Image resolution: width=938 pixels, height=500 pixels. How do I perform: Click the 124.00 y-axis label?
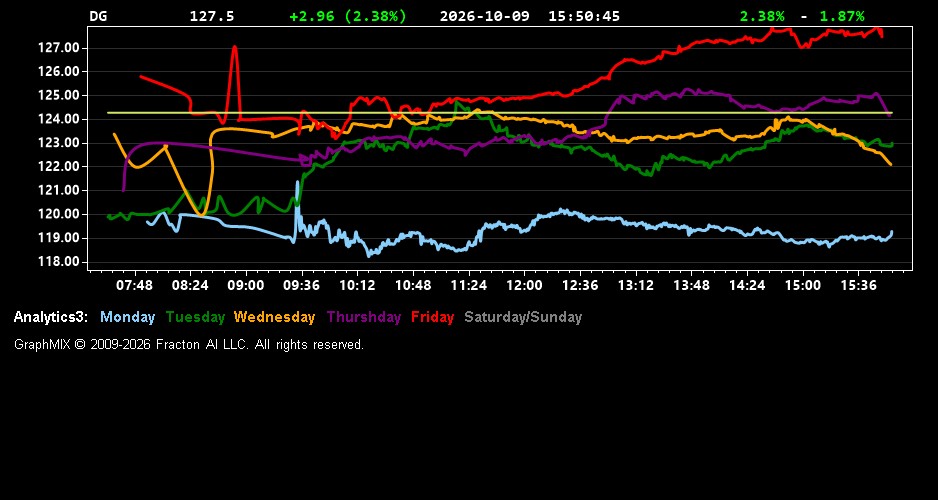58,119
